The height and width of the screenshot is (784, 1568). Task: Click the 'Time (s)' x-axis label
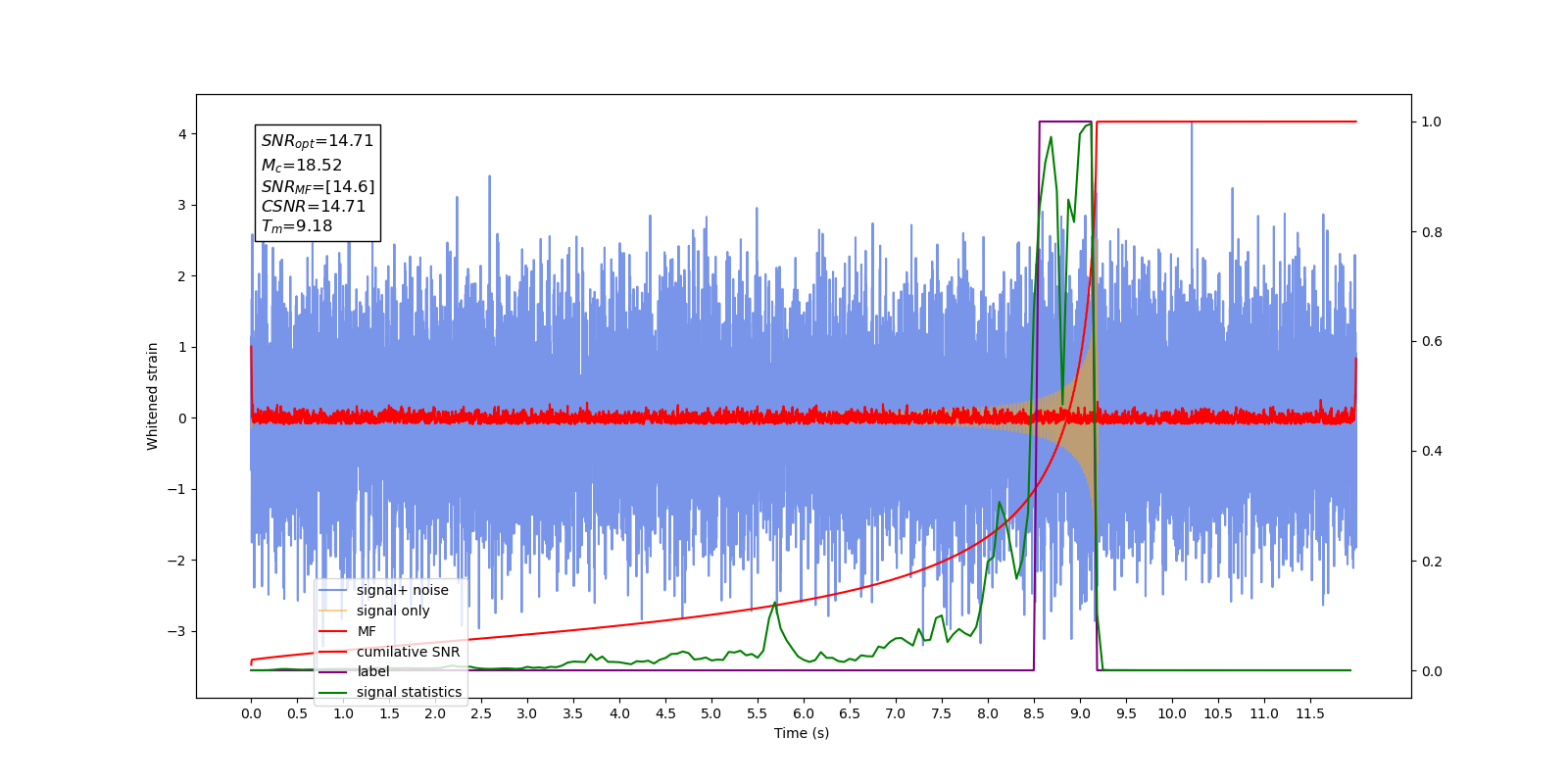tap(802, 733)
